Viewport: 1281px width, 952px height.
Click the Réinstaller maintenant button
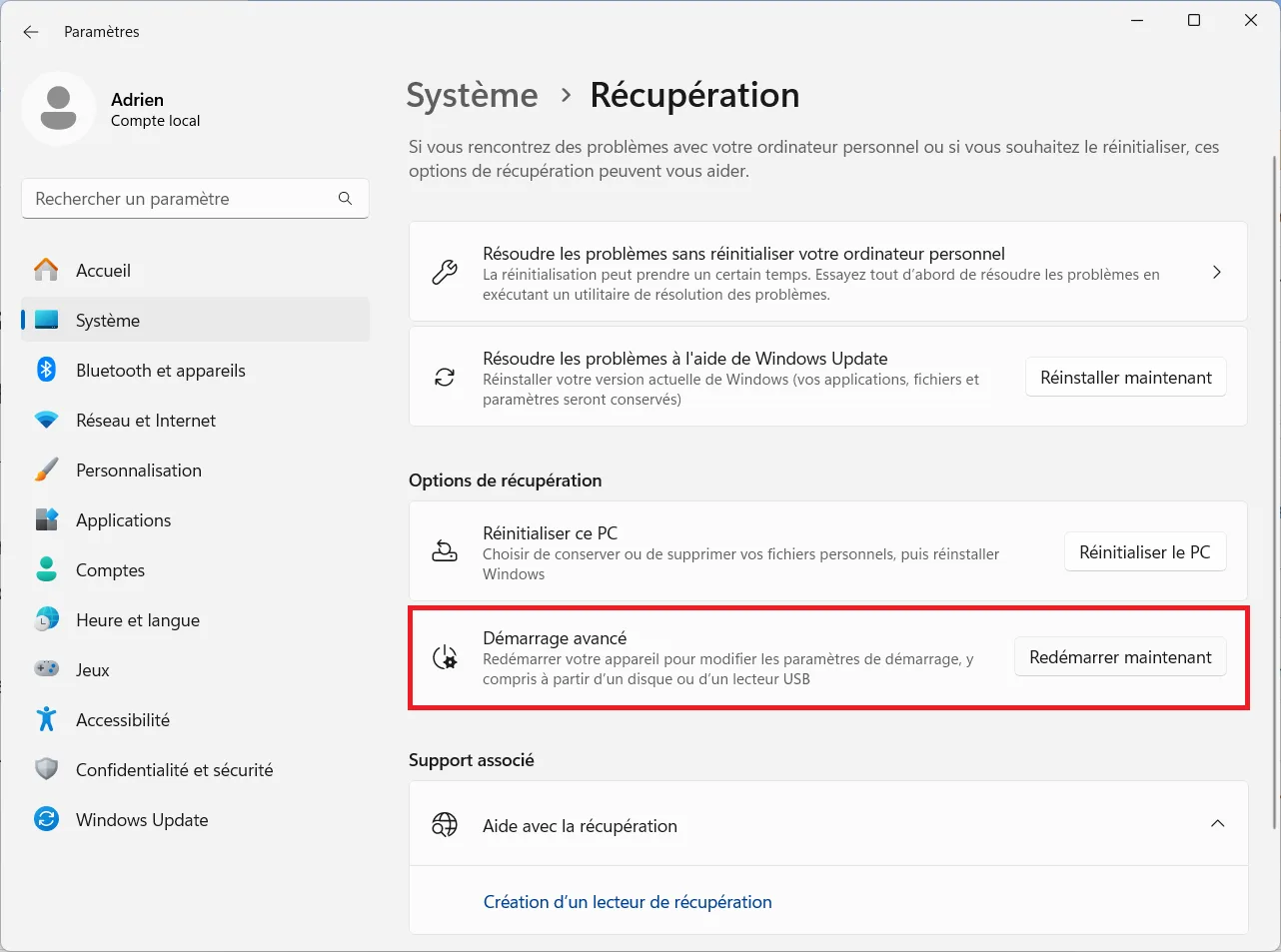1126,378
